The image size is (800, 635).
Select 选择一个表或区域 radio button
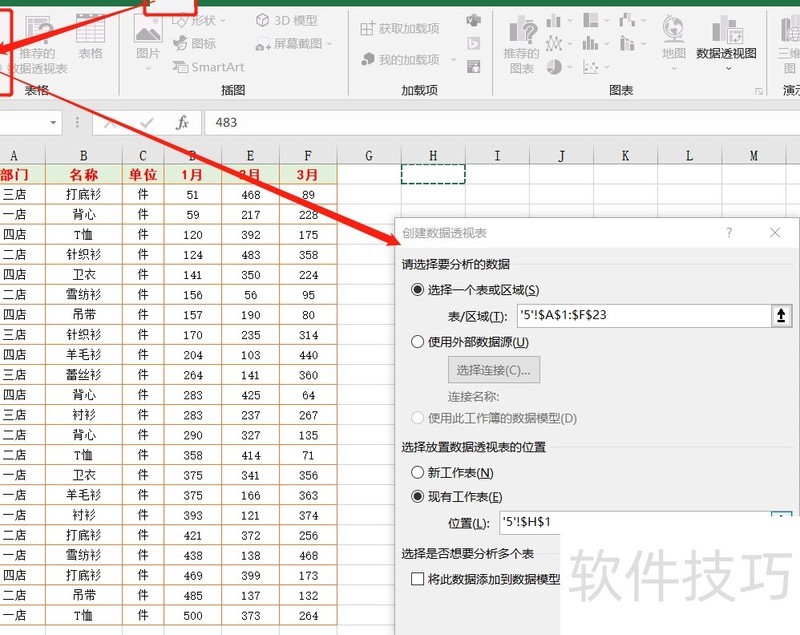418,290
